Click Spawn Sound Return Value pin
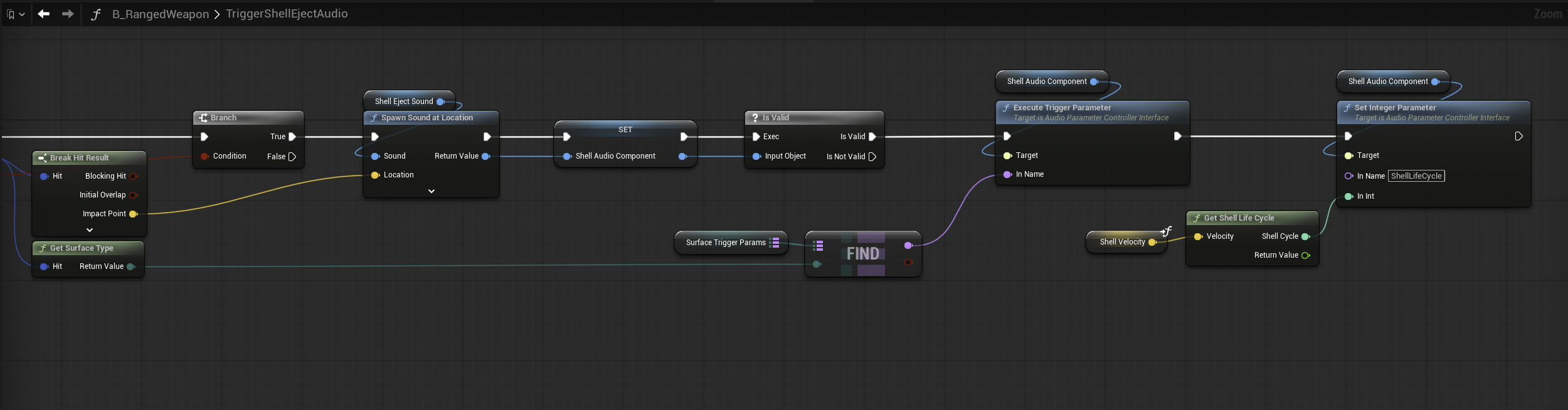This screenshot has height=410, width=1568. pos(486,156)
